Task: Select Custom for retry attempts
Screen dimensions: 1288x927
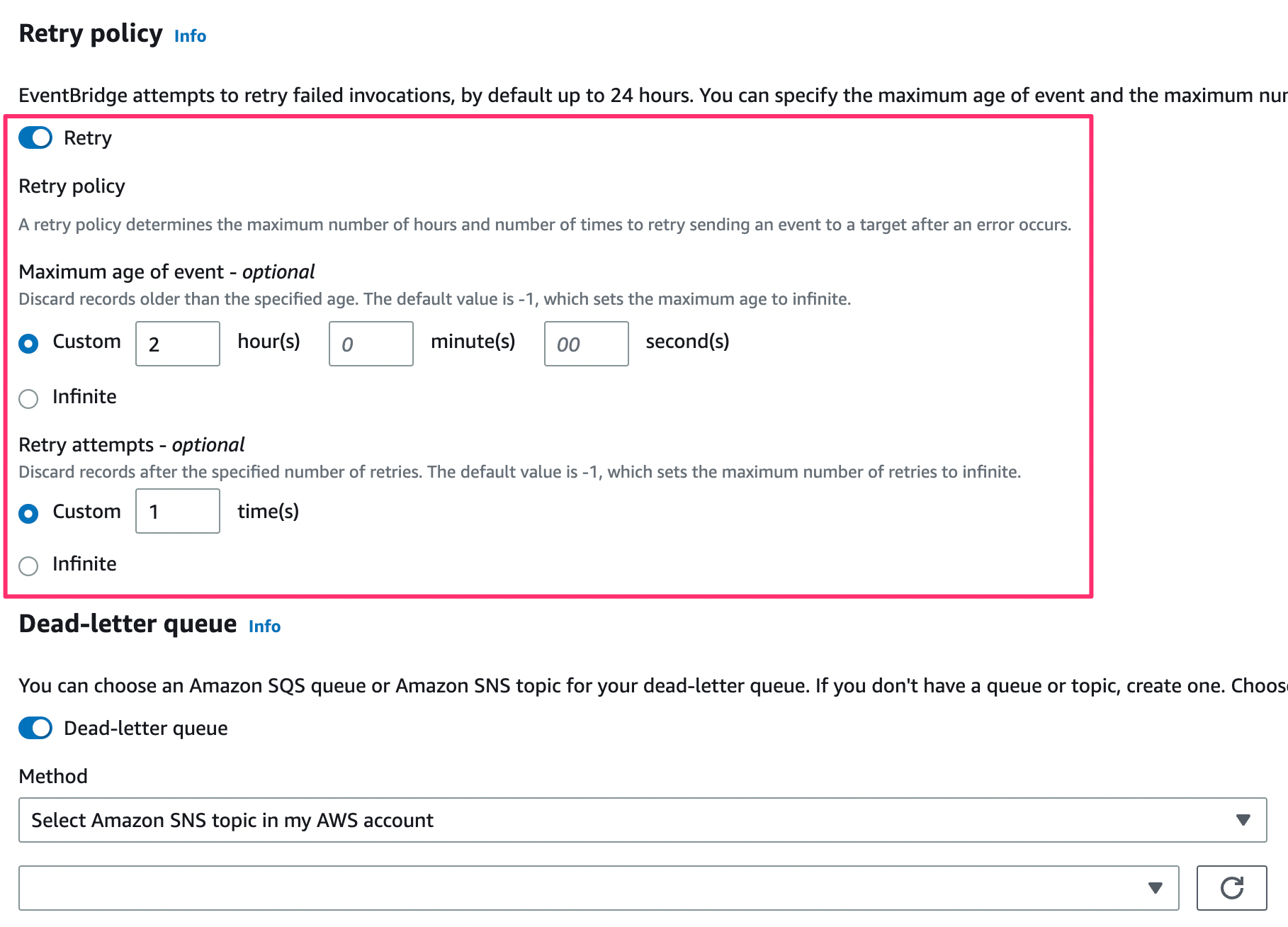Action: tap(28, 512)
